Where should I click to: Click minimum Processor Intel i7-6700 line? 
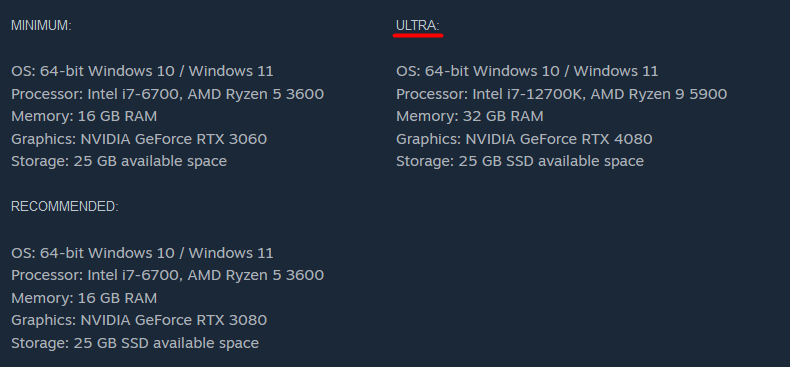(x=167, y=94)
